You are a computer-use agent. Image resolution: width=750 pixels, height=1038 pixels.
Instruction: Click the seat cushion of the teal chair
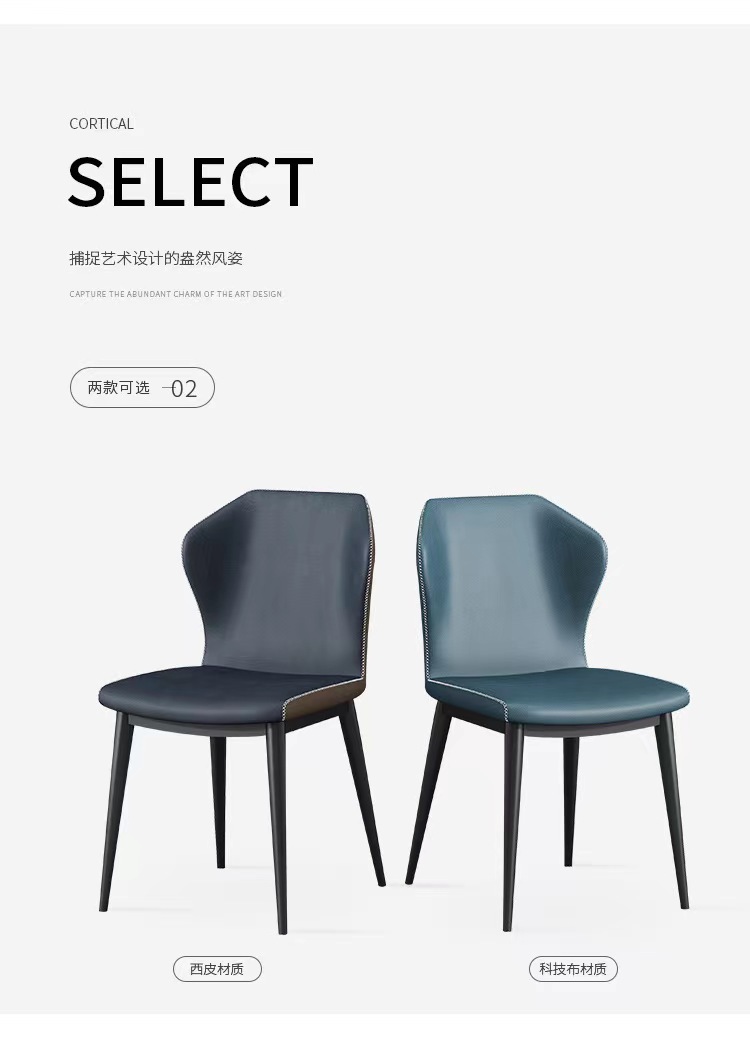point(563,695)
